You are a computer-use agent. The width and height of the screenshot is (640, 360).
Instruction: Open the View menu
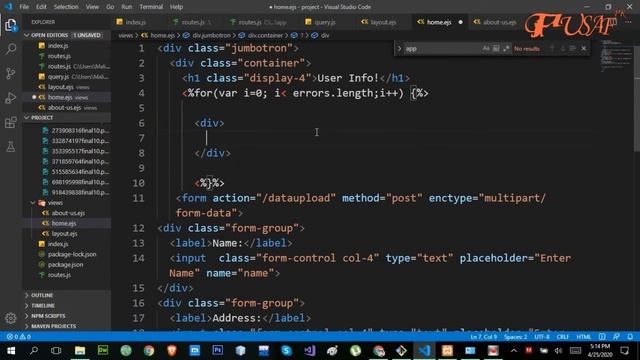[x=92, y=7]
